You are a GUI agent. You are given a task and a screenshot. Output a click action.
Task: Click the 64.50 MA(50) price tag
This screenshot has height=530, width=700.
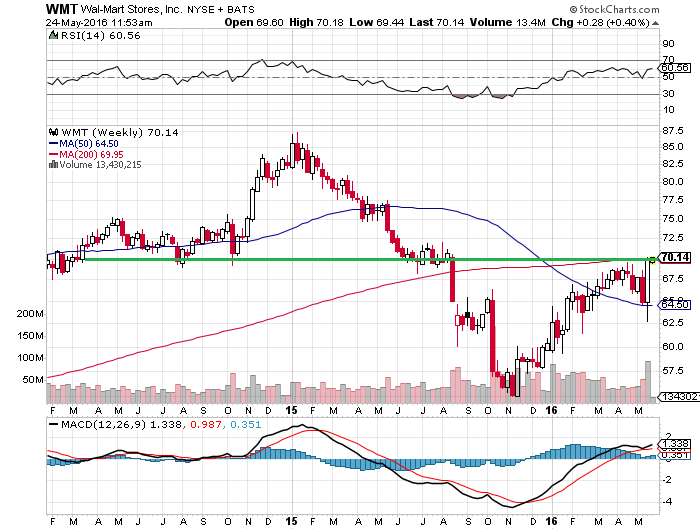(675, 305)
